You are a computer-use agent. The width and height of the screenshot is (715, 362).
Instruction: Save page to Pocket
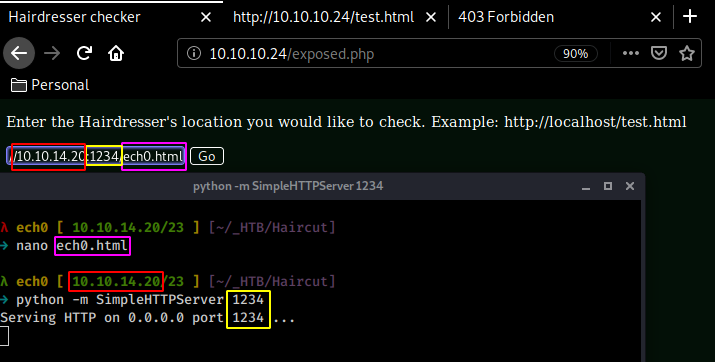pyautogui.click(x=659, y=53)
